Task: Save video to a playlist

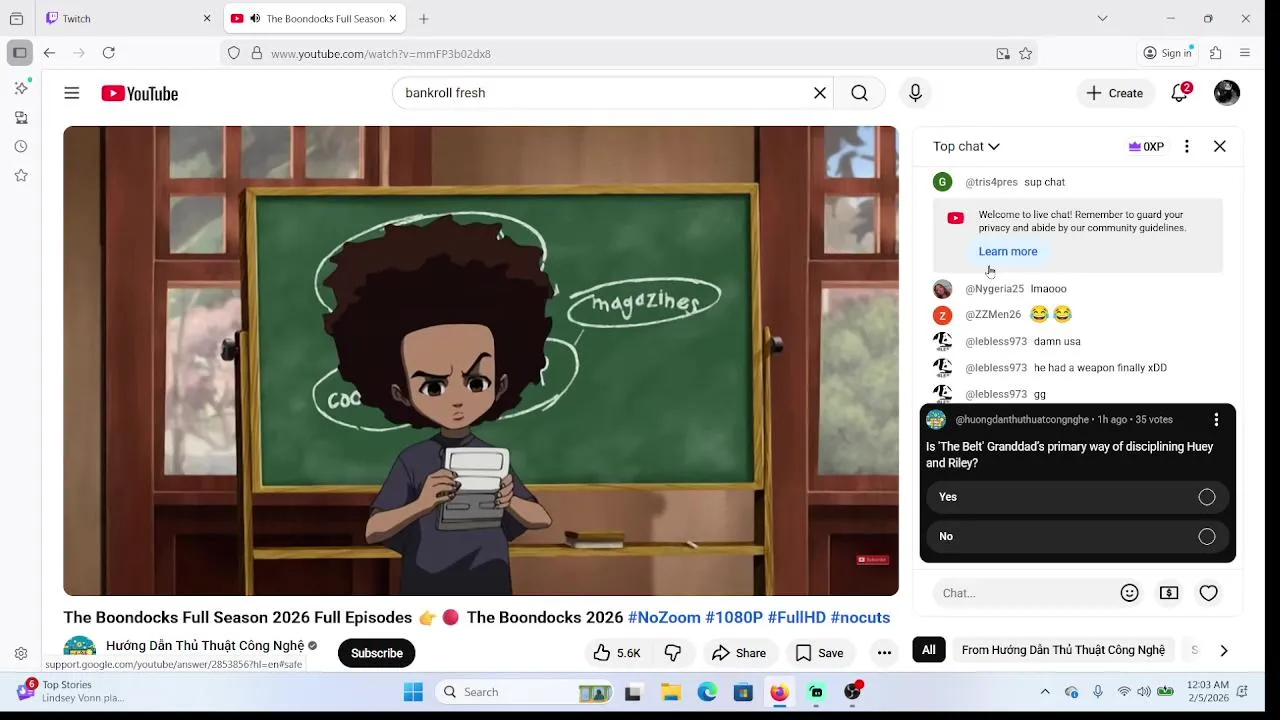Action: coord(819,653)
